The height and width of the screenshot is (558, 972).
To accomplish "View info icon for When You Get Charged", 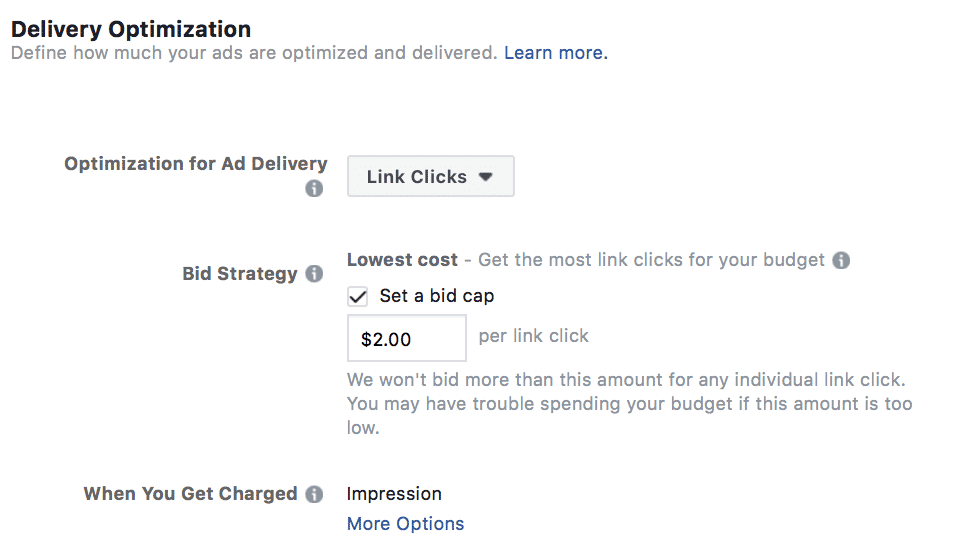I will point(314,494).
